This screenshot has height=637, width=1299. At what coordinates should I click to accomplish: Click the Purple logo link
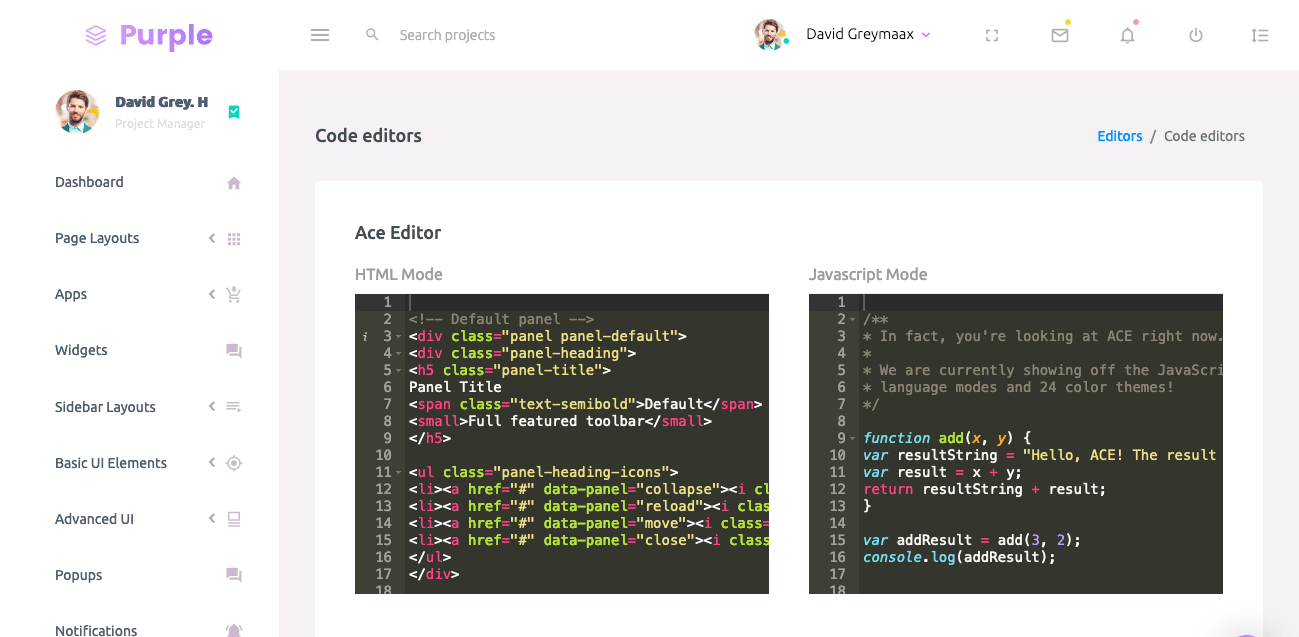click(x=149, y=35)
